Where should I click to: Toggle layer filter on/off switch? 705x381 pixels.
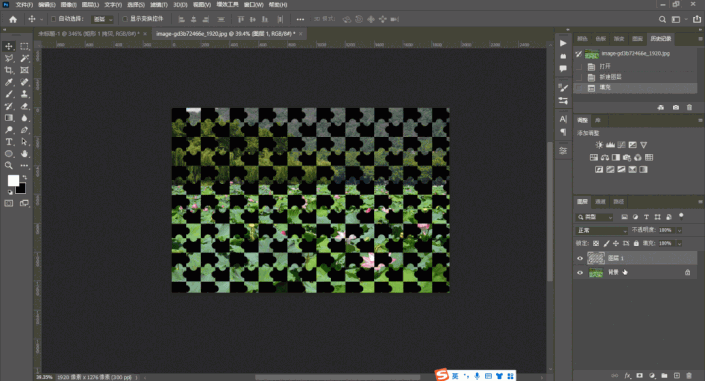[x=681, y=216]
